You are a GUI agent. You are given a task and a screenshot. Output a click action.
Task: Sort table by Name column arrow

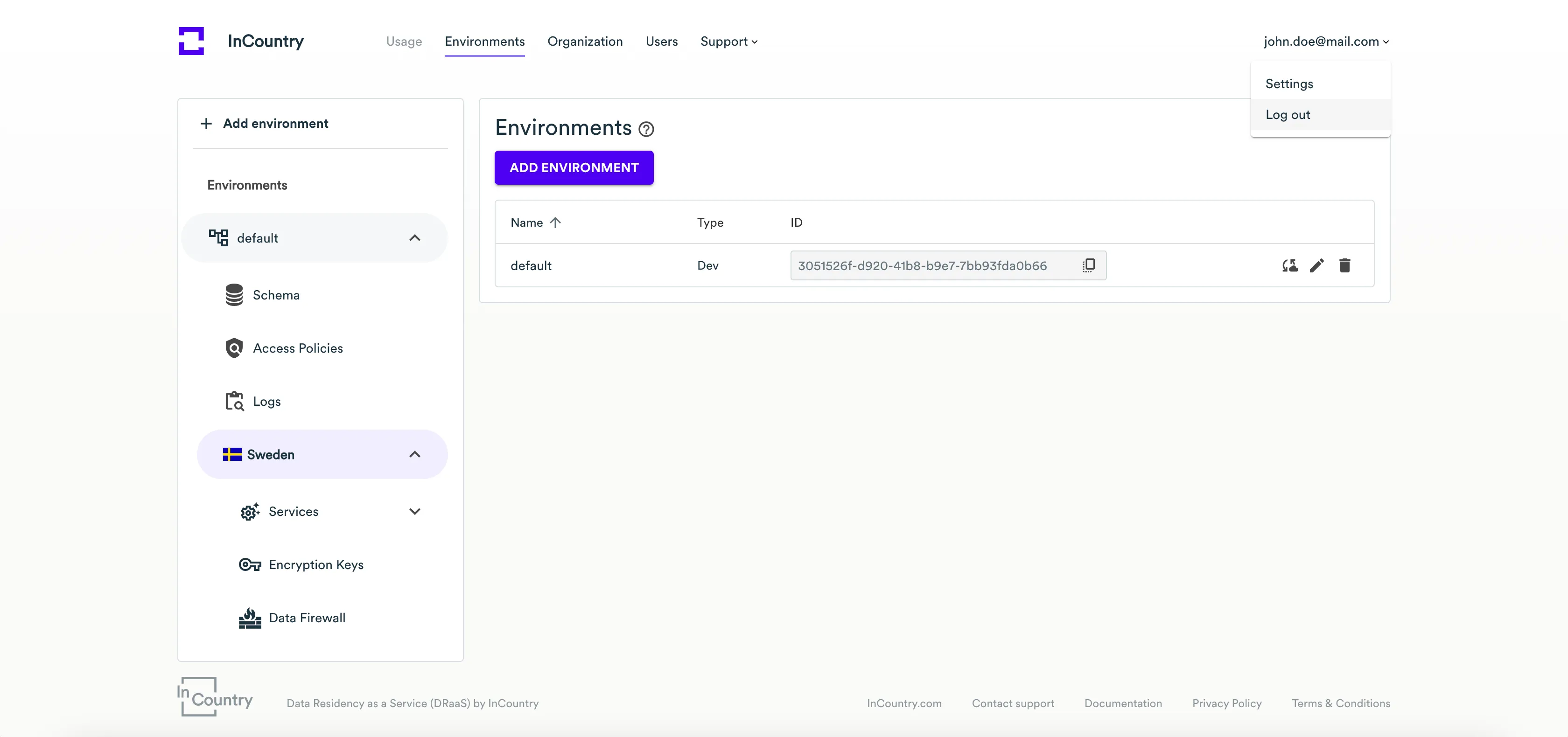pos(555,223)
